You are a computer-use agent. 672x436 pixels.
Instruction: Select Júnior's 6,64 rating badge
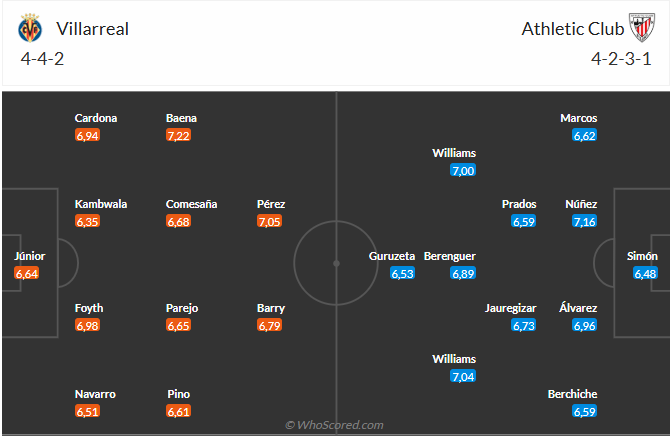[27, 273]
